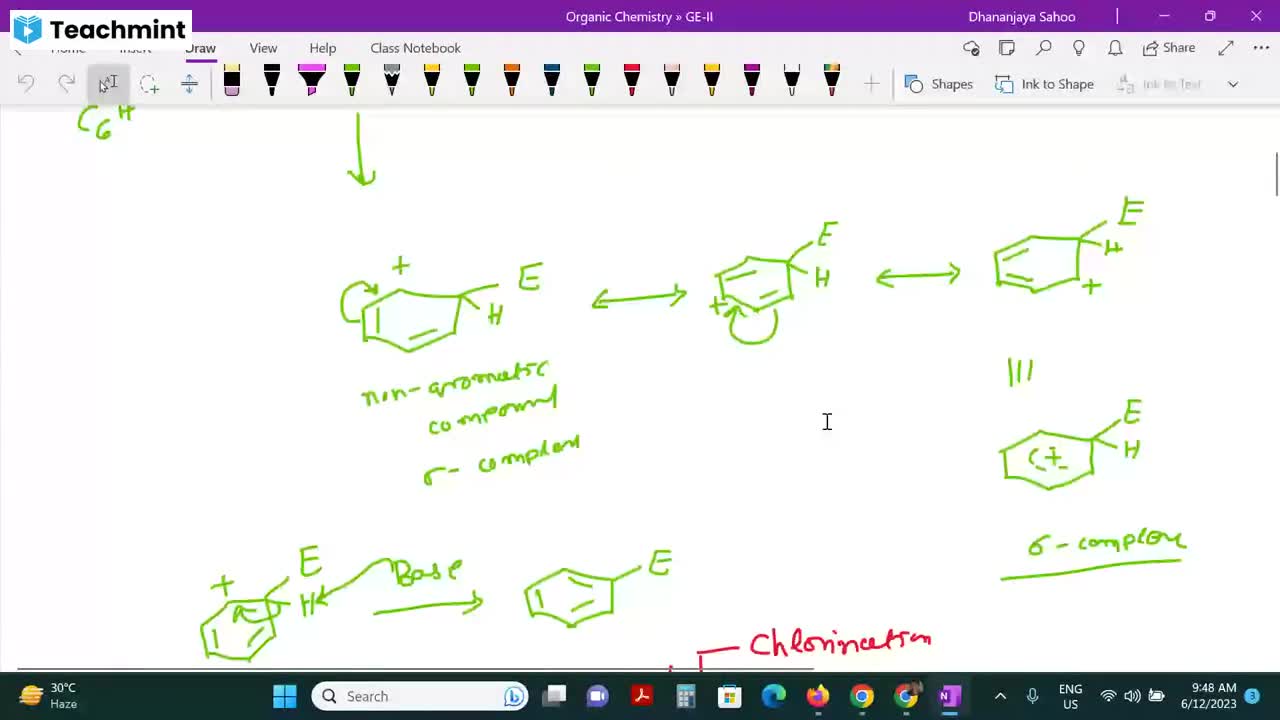Open the View tab
The image size is (1280, 720).
(x=263, y=48)
